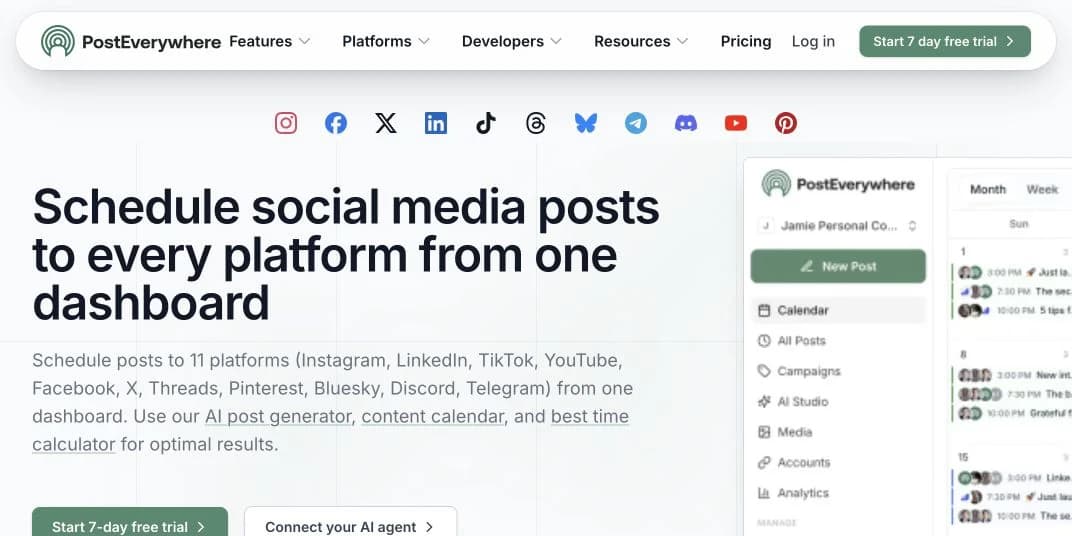Open the Instagram platform icon
The image size is (1072, 536).
pos(286,123)
